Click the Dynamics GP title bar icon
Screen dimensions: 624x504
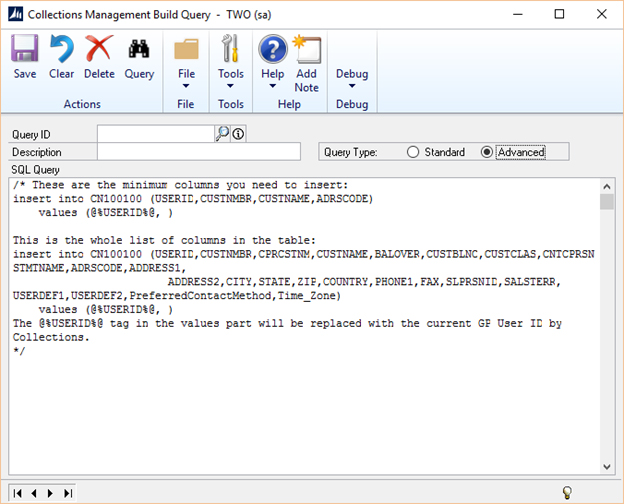click(16, 14)
